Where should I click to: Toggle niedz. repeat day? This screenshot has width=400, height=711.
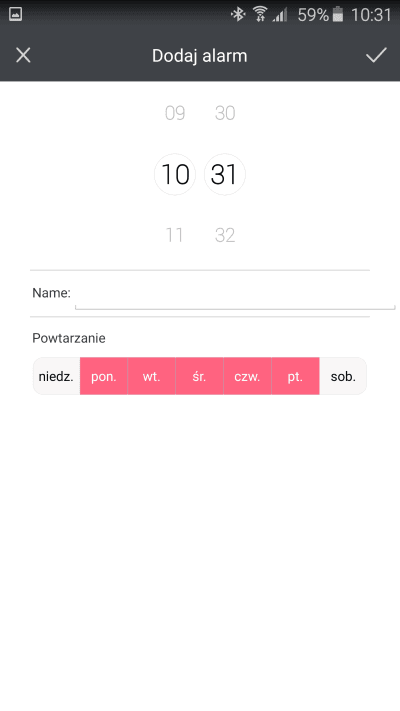(56, 376)
